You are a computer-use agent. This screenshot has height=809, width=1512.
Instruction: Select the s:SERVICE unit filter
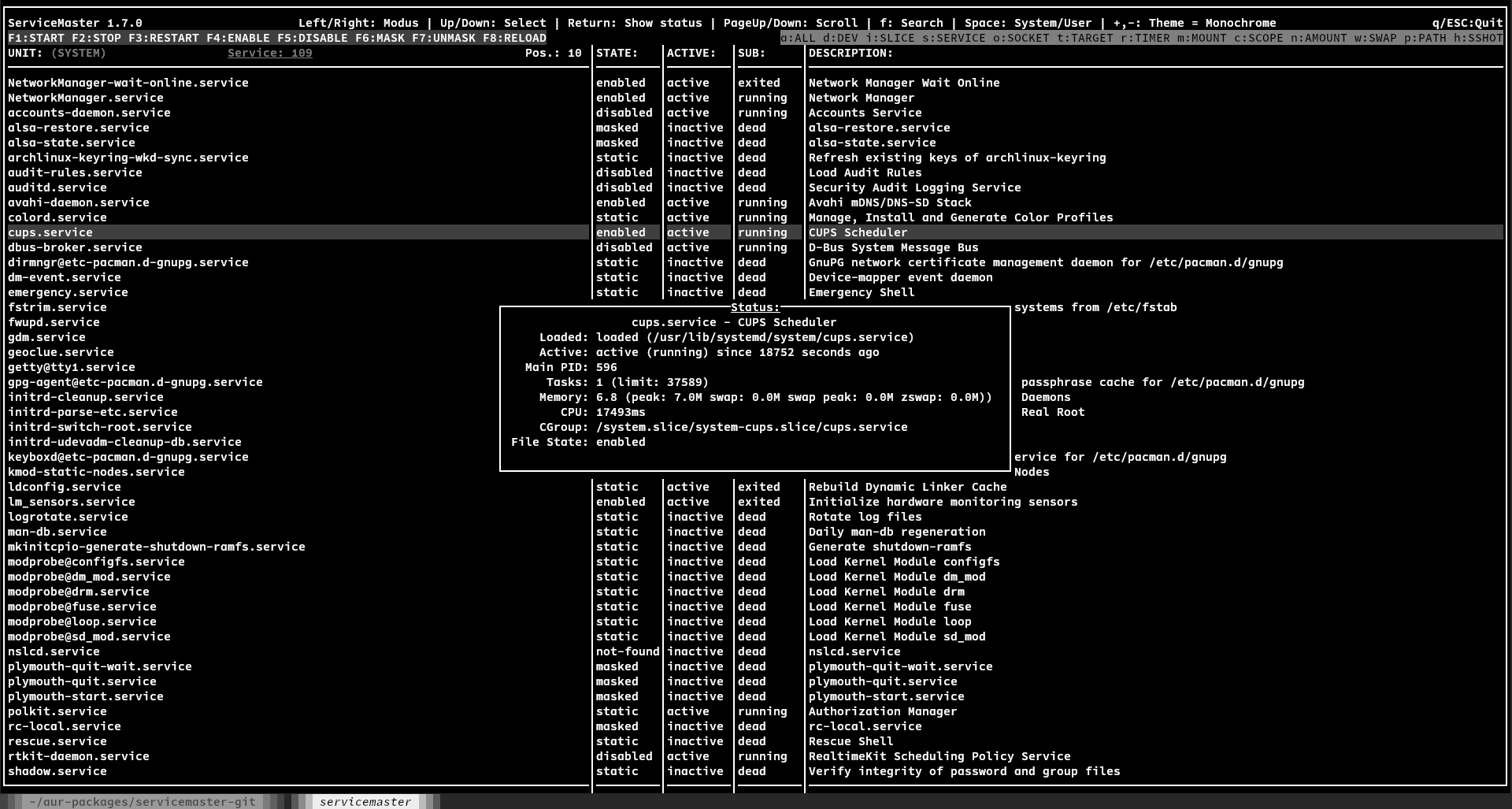pyautogui.click(x=954, y=38)
